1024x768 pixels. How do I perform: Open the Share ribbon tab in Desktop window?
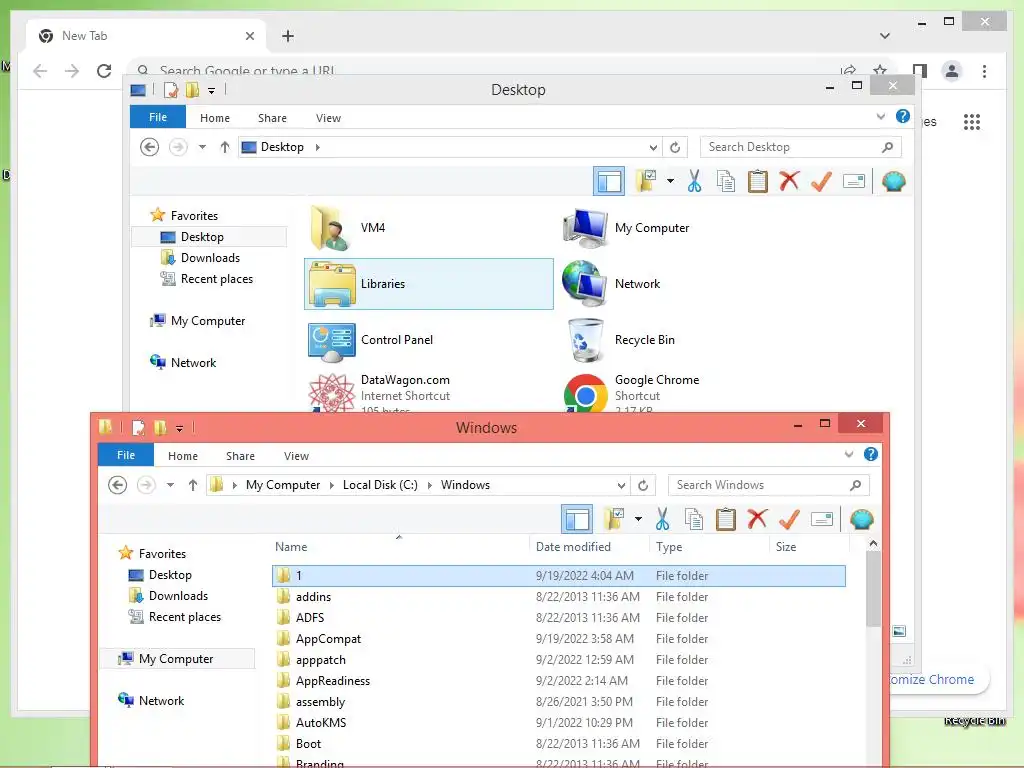272,118
